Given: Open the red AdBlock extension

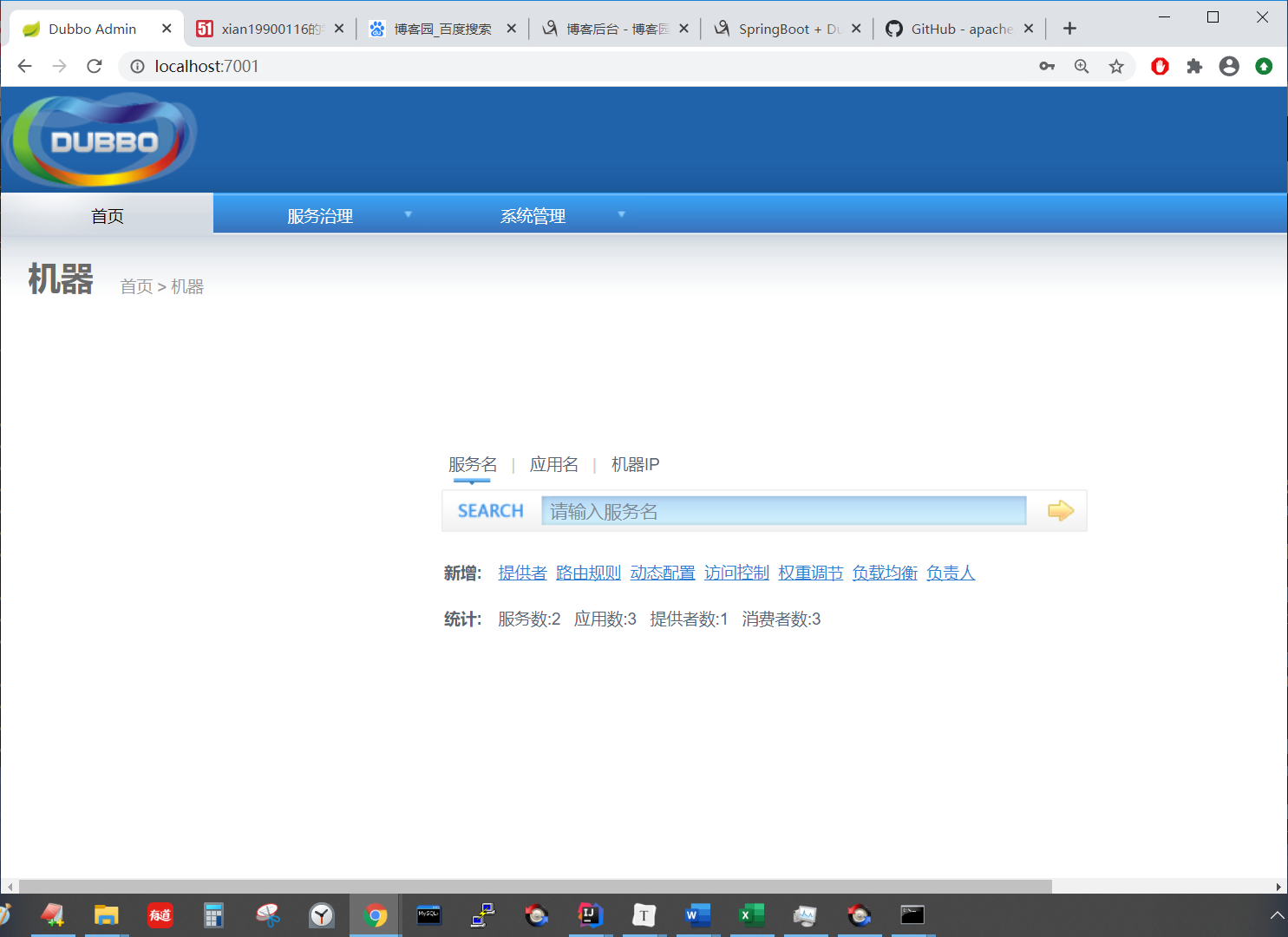Looking at the screenshot, I should [x=1160, y=66].
